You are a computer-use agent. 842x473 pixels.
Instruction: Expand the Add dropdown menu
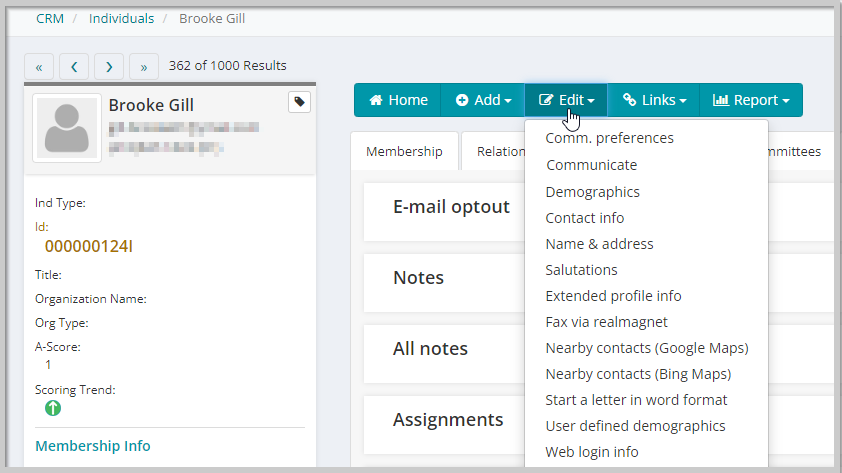click(x=483, y=100)
